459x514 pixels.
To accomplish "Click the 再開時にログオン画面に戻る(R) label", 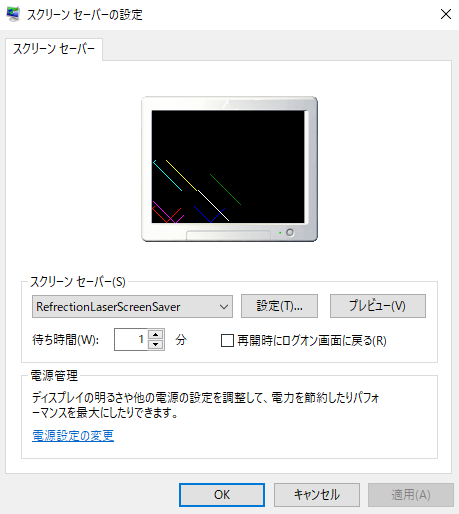I will tap(312, 341).
